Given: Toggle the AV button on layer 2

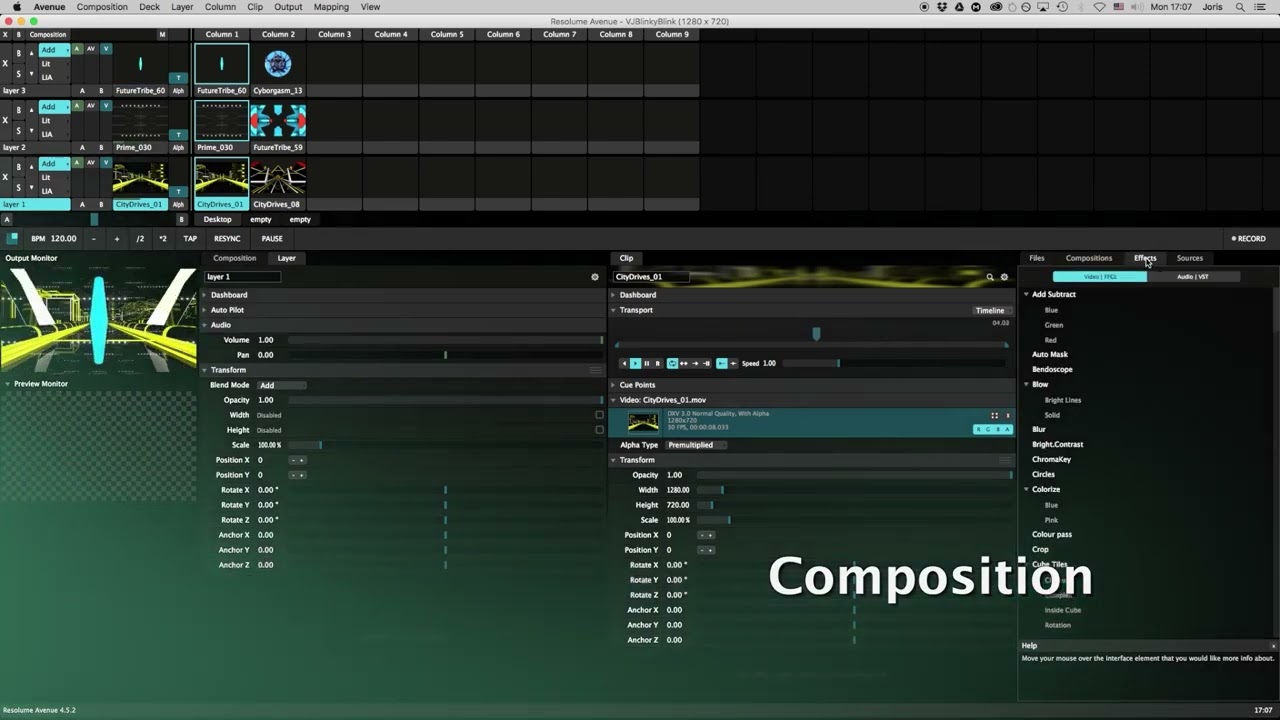Looking at the screenshot, I should point(91,106).
